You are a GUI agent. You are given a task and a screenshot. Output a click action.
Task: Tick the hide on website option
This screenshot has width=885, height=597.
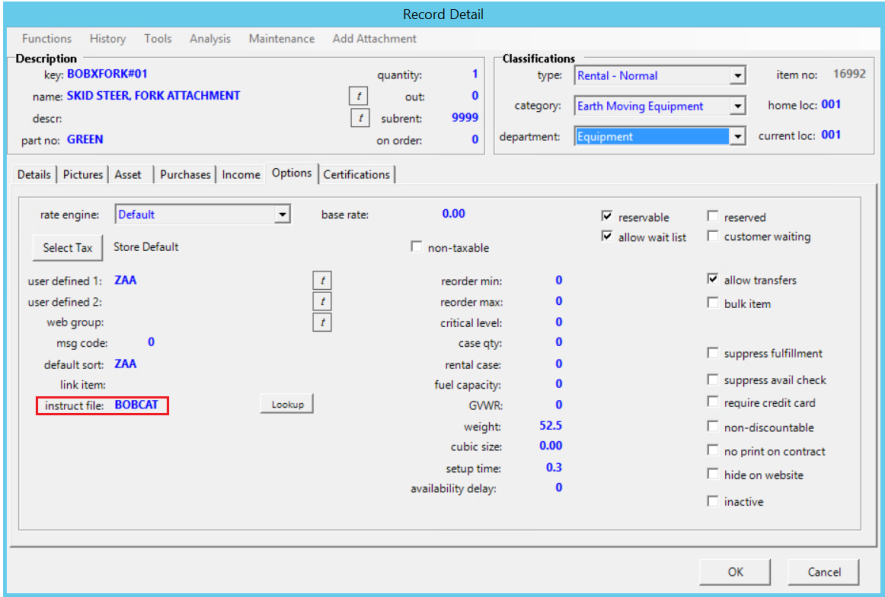[x=713, y=475]
